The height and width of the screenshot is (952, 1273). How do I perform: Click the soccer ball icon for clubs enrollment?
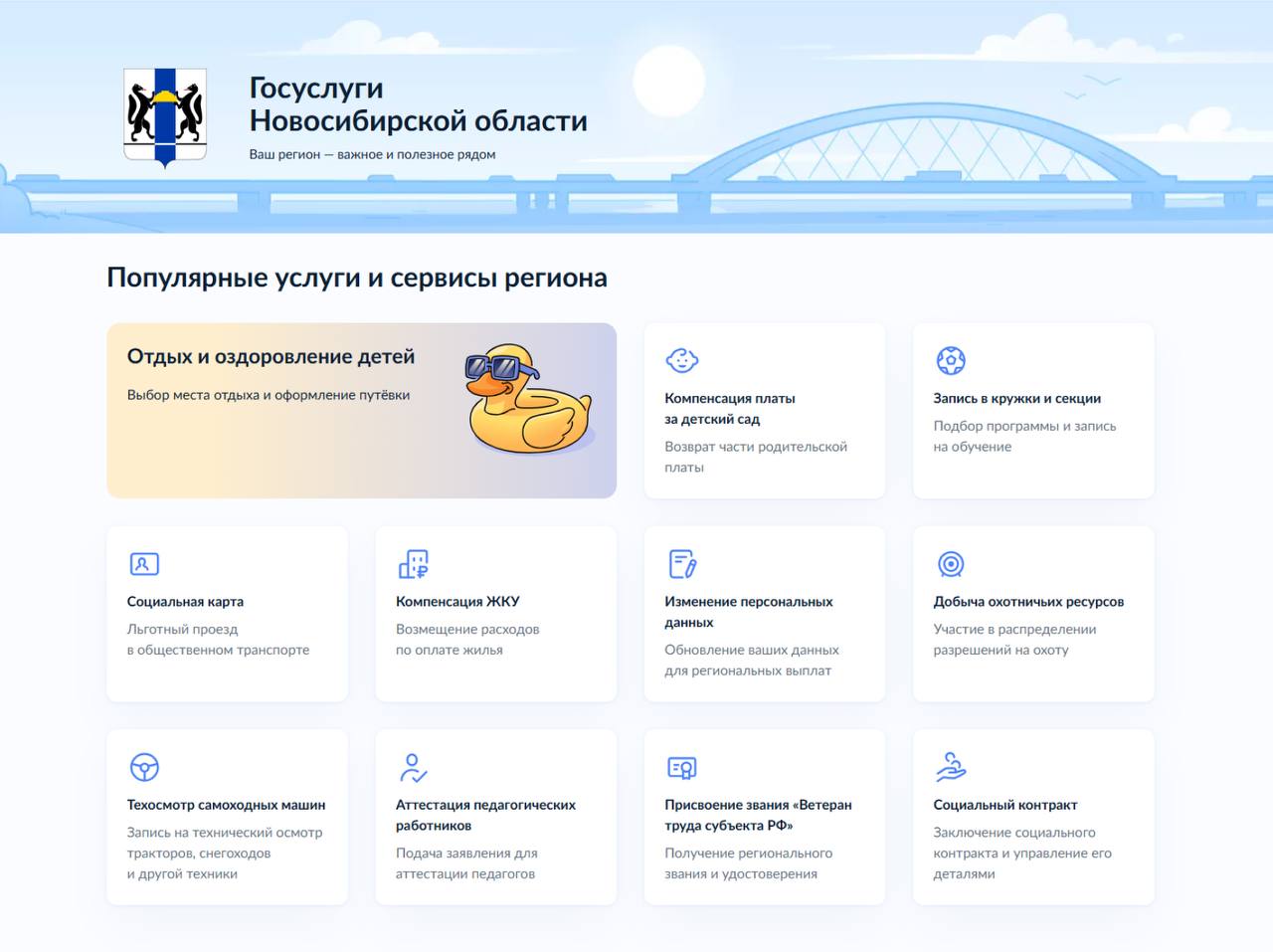pyautogui.click(x=951, y=360)
